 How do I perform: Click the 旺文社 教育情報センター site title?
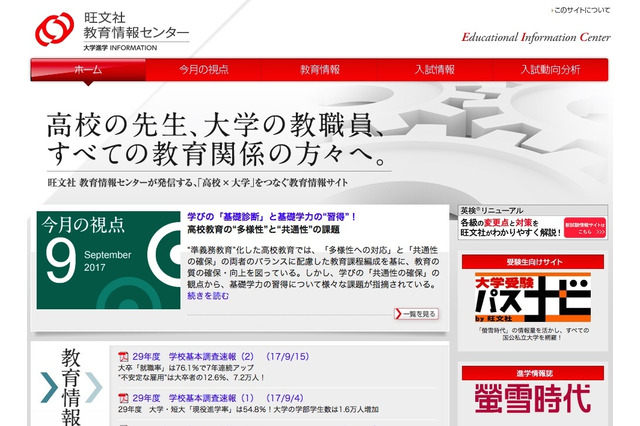[x=136, y=25]
